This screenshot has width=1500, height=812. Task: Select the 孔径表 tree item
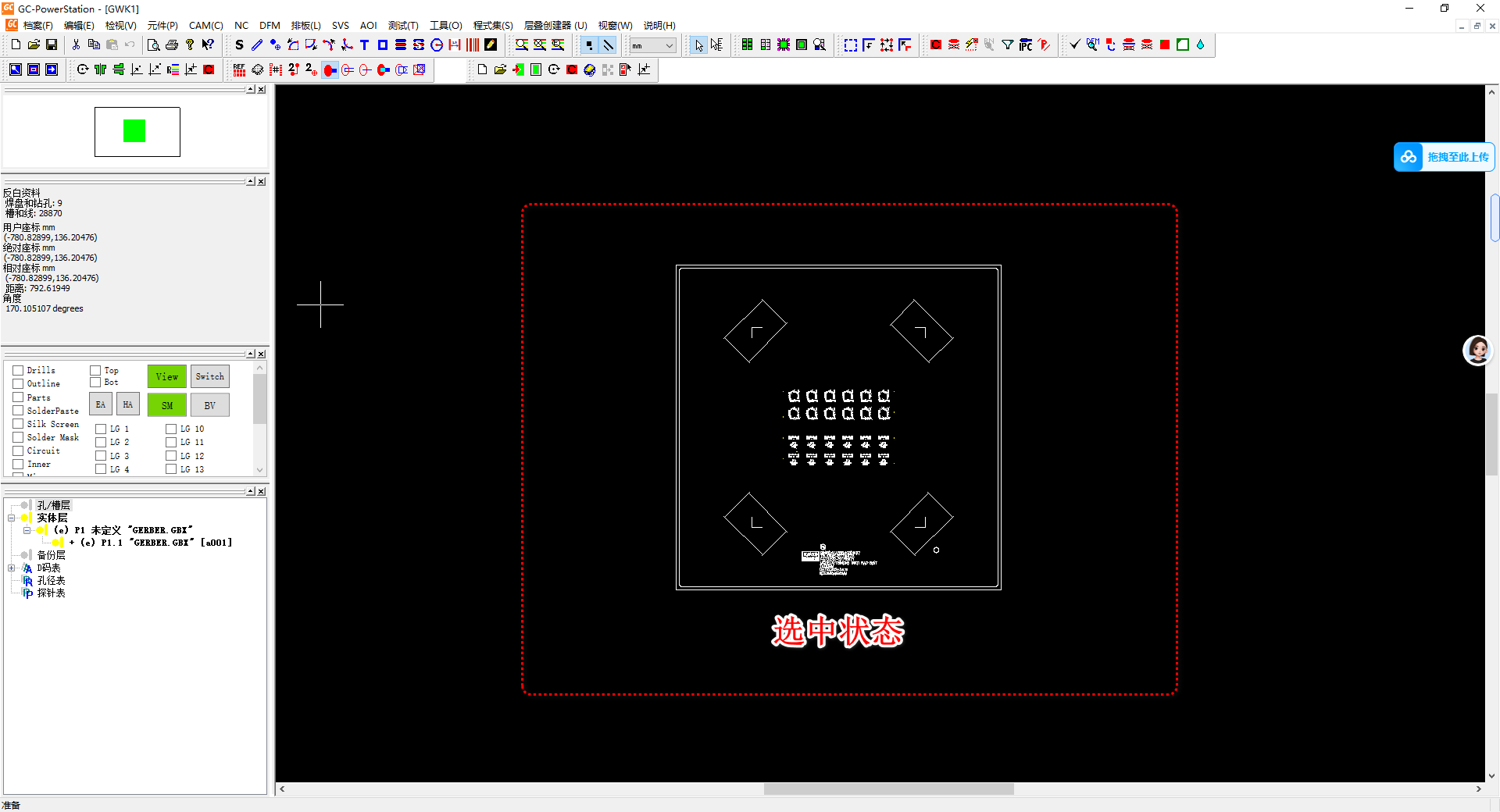52,581
